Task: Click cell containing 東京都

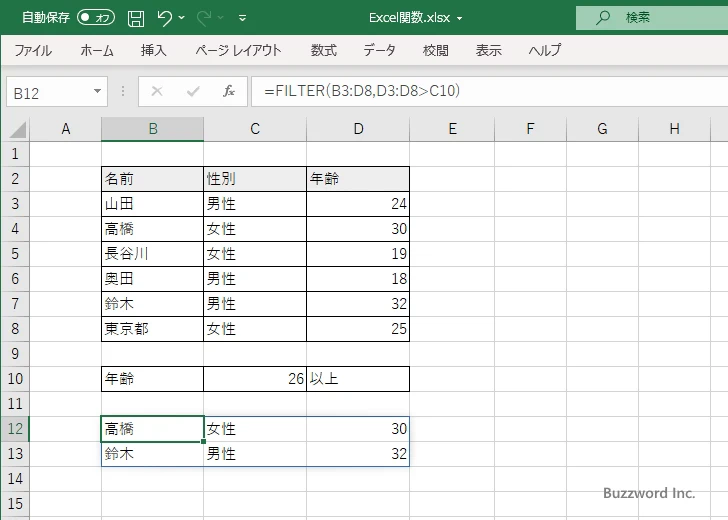Action: [152, 329]
